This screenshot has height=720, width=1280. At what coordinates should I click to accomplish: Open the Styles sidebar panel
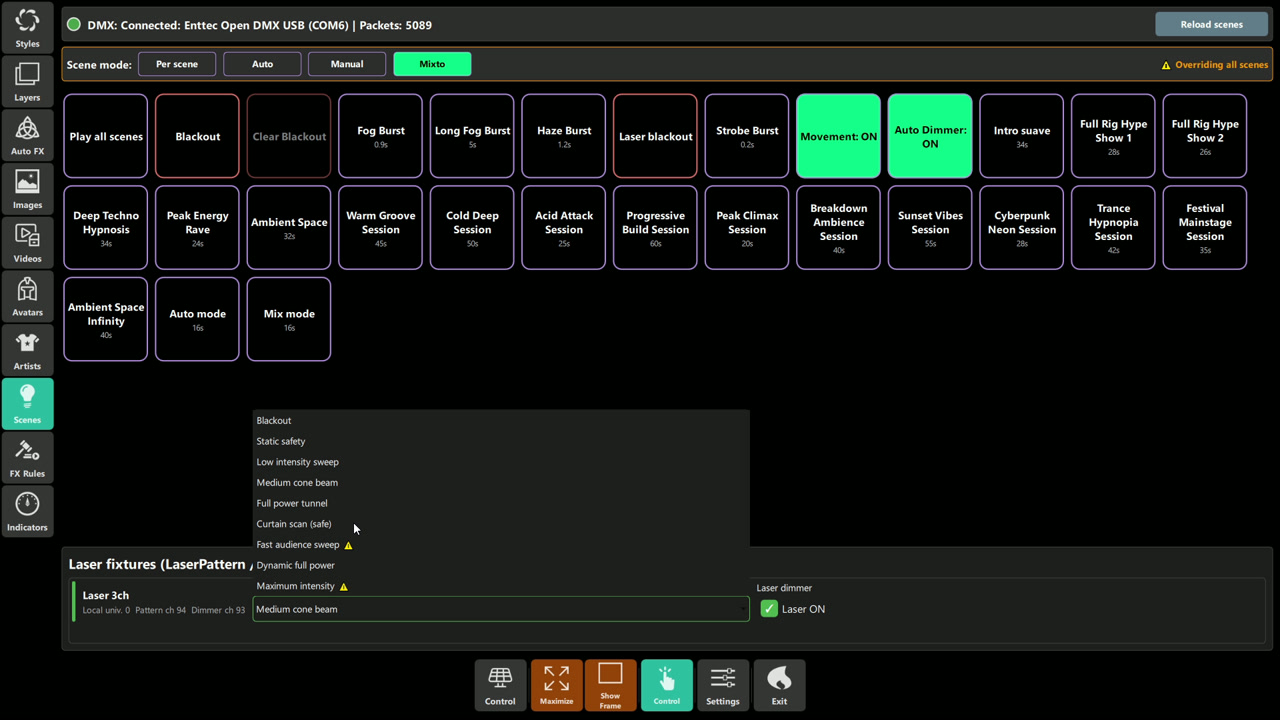click(27, 27)
